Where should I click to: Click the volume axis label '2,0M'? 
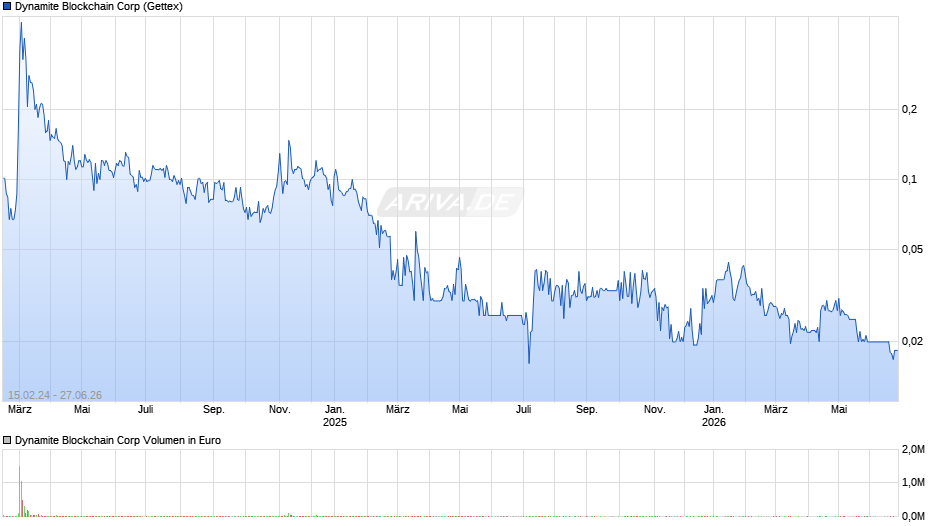pyautogui.click(x=913, y=449)
